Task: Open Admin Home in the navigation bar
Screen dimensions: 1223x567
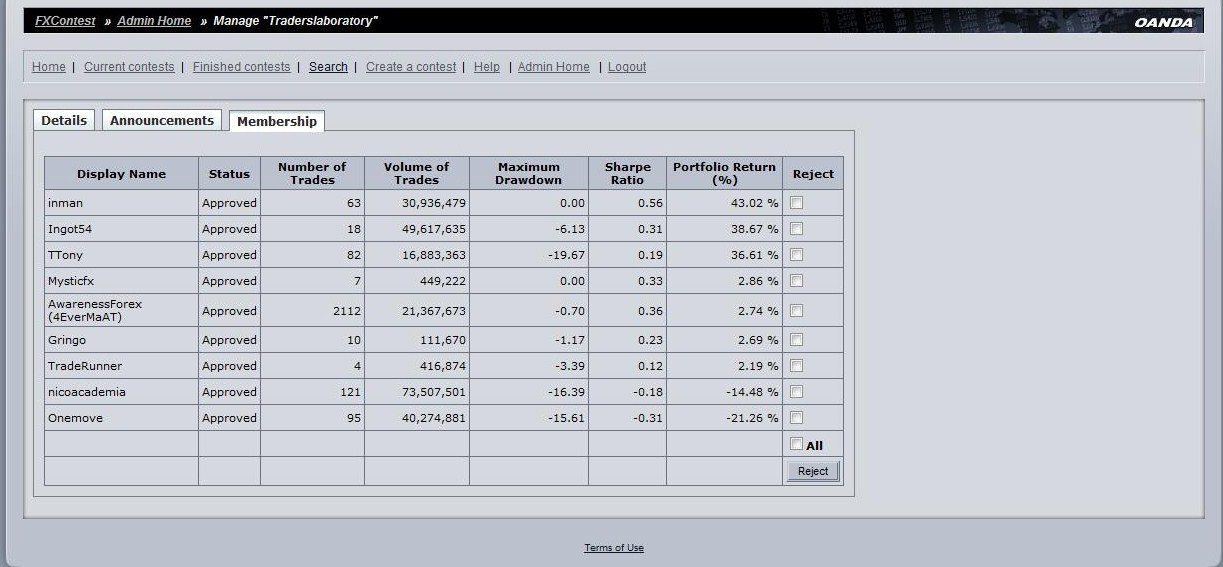Action: point(553,67)
